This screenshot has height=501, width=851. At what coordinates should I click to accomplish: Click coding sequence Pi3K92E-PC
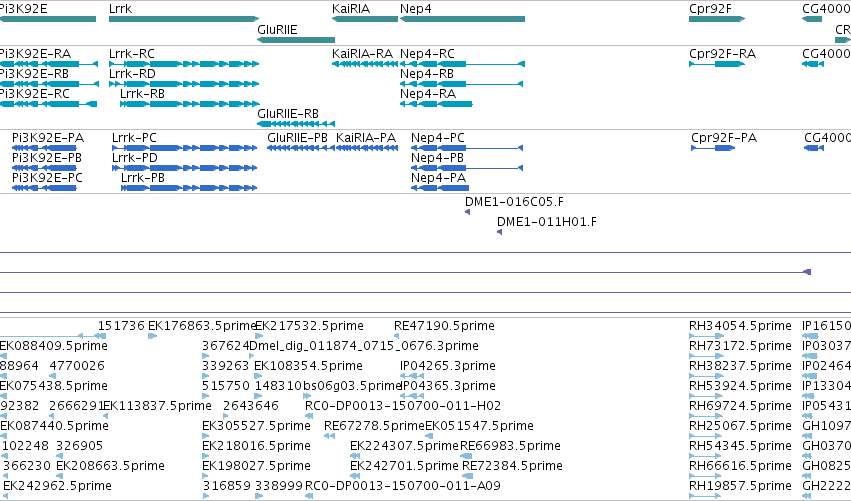(x=44, y=188)
